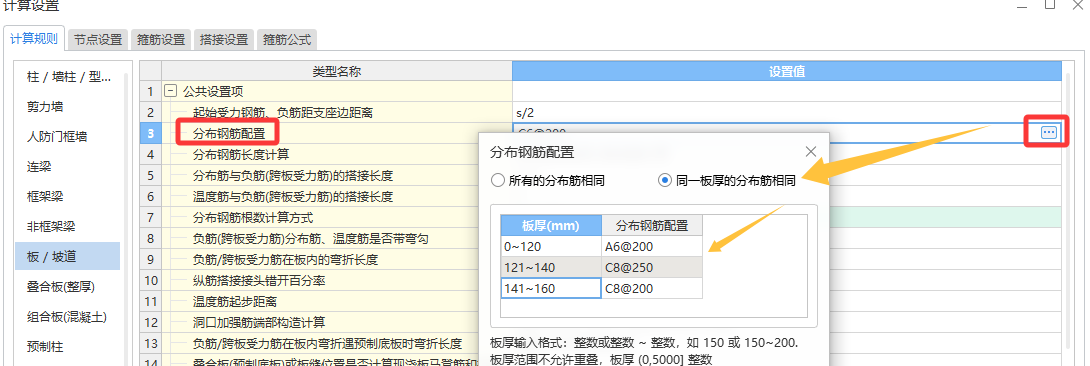The width and height of the screenshot is (1090, 366).
Task: Click the 121~140 thickness cell
Action: click(x=551, y=267)
